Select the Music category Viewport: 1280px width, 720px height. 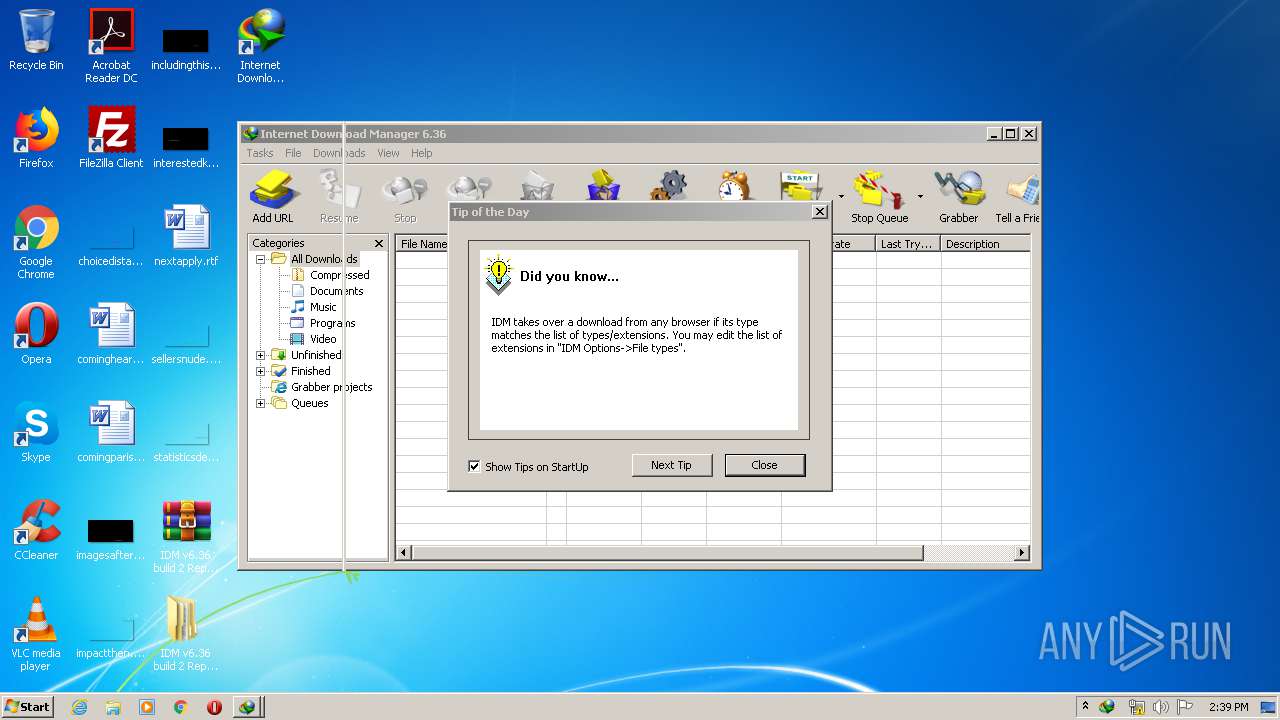tap(323, 307)
